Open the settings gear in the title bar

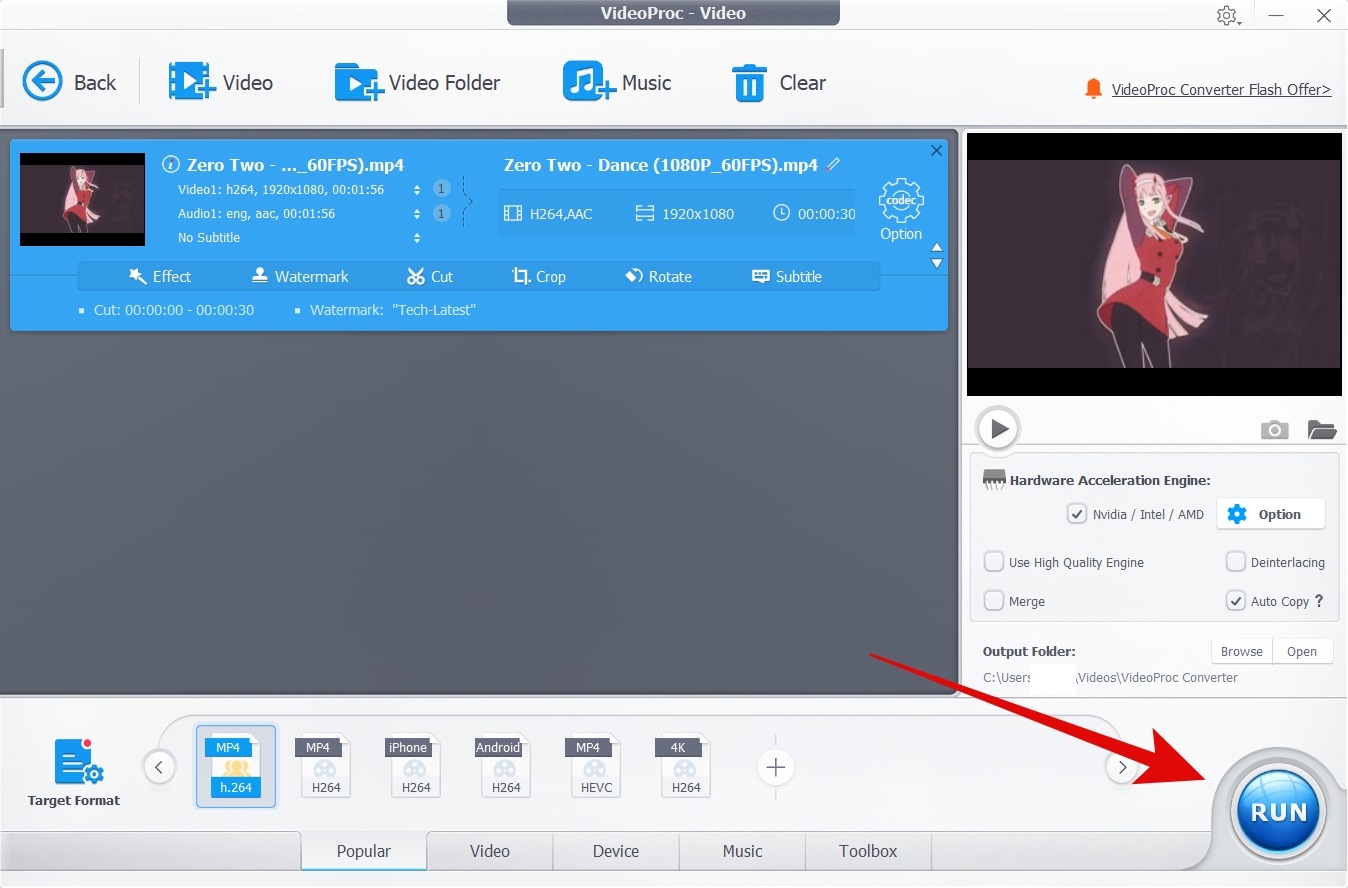tap(1227, 15)
